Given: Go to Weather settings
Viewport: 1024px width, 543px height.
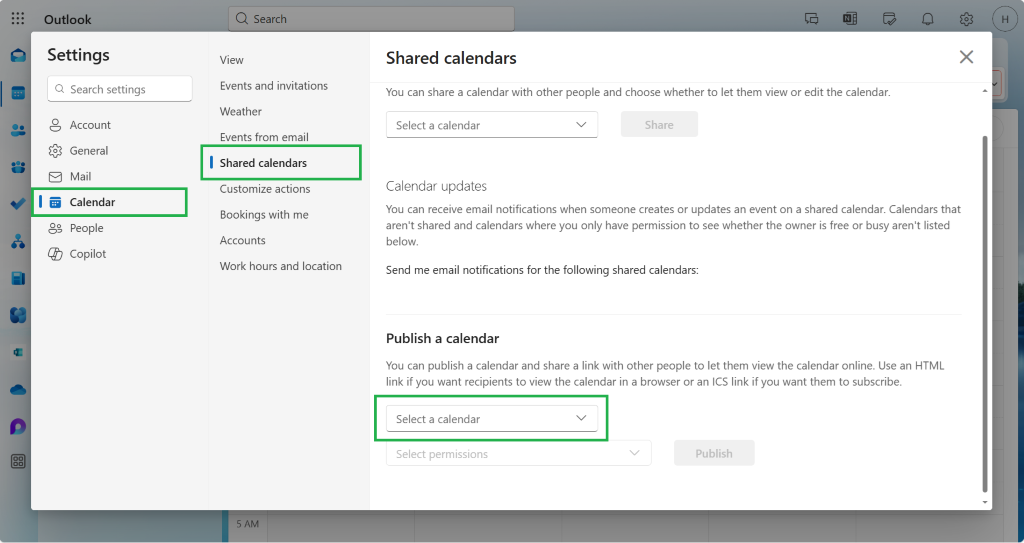Looking at the screenshot, I should pos(240,111).
